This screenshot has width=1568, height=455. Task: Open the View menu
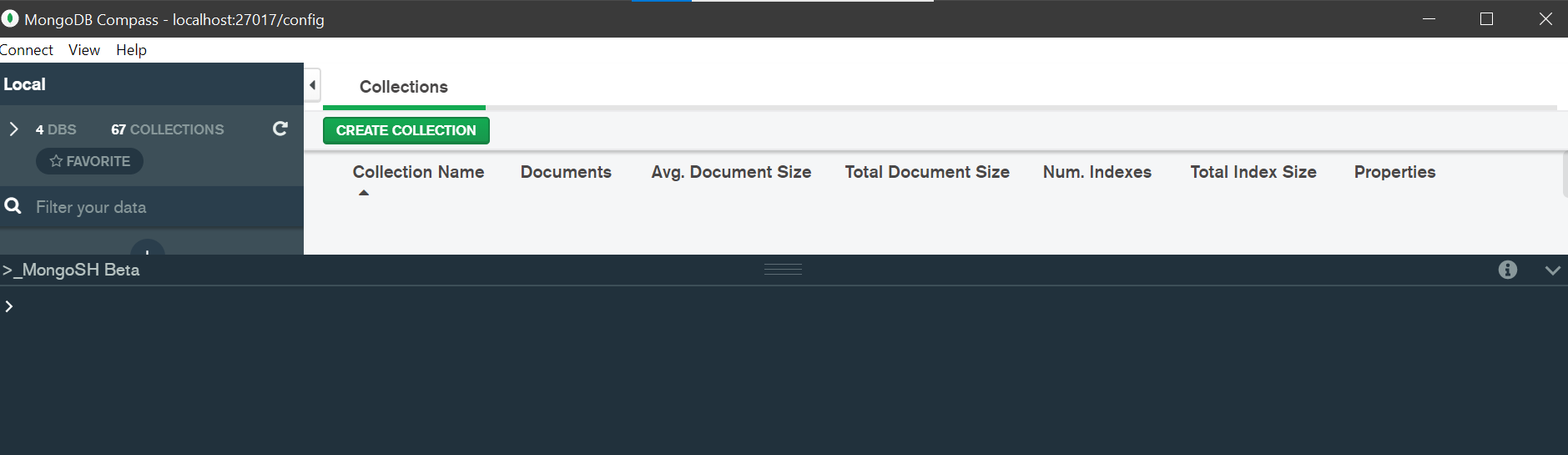pyautogui.click(x=84, y=50)
